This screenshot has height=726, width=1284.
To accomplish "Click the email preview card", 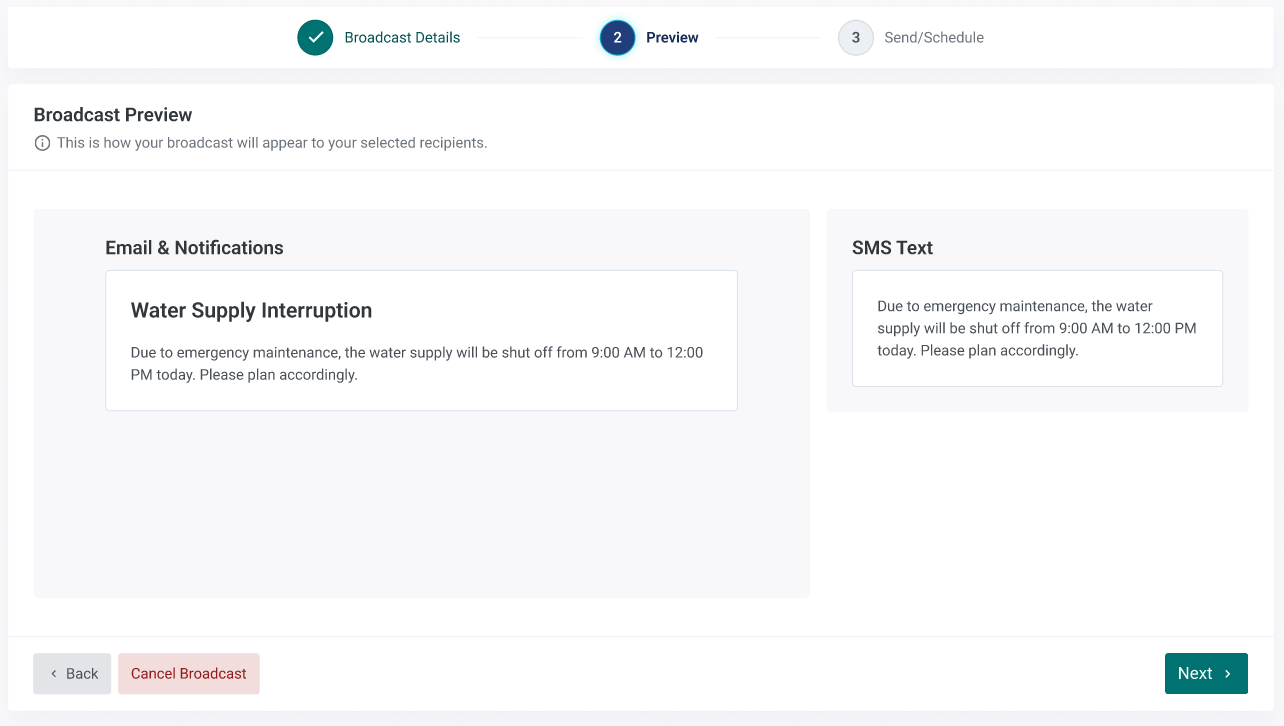I will [x=421, y=340].
